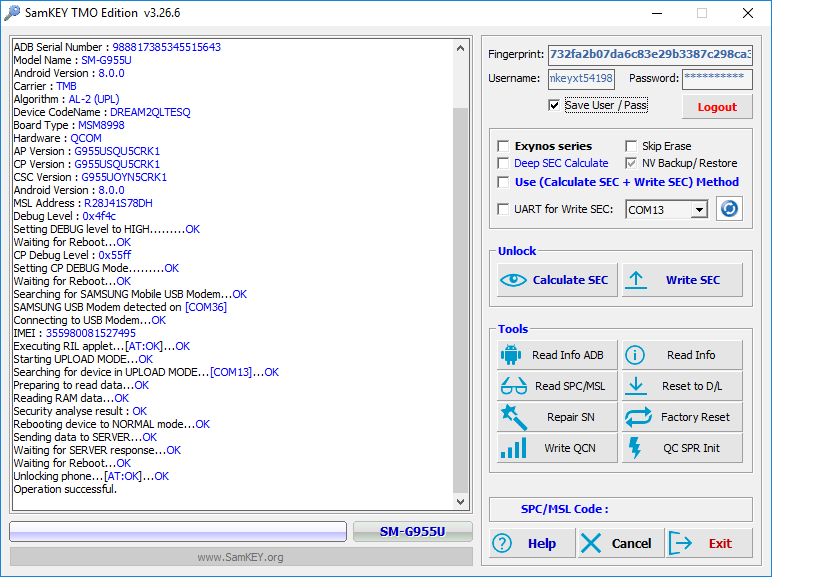Click the log scrollbar down arrow

pos(460,502)
